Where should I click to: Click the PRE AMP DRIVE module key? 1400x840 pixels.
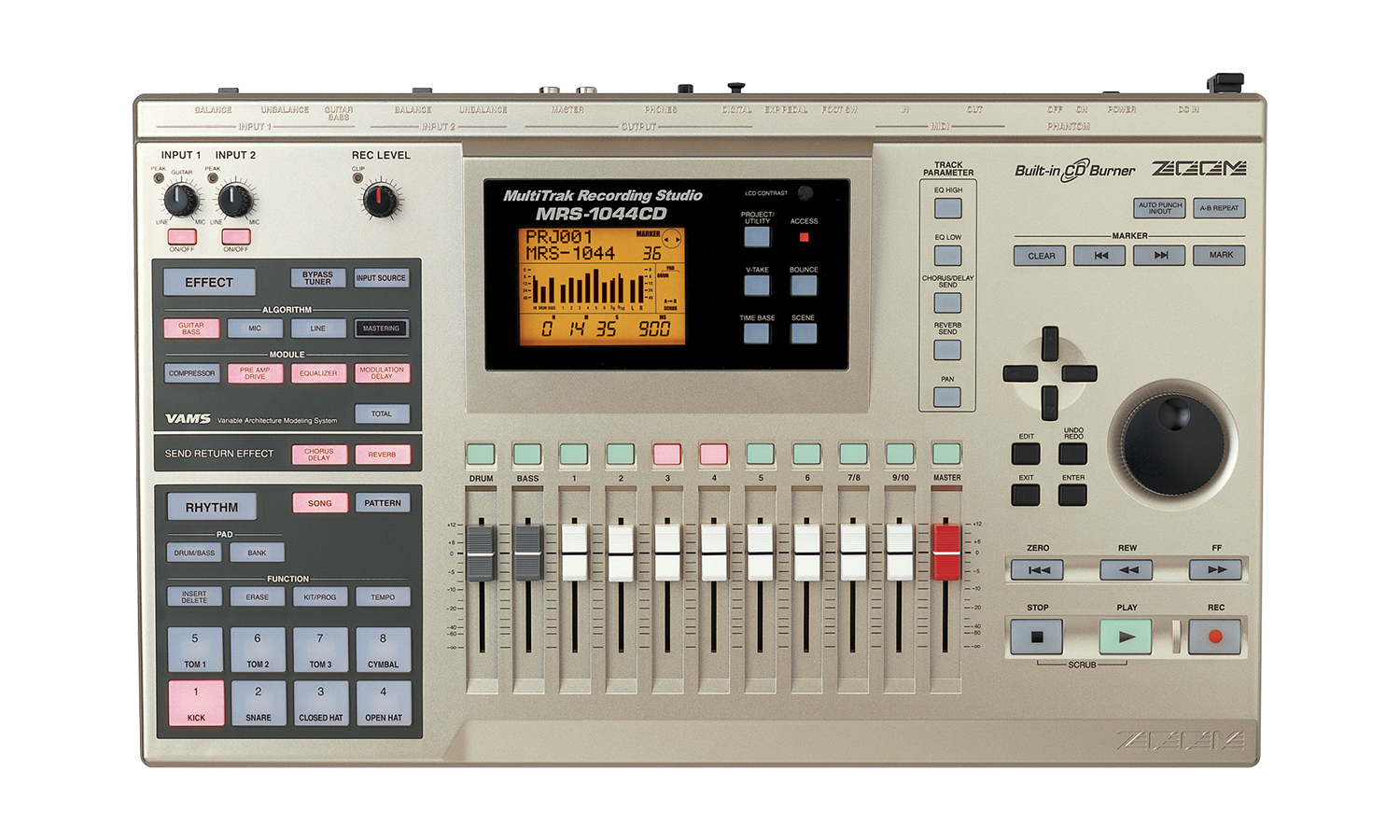pos(255,373)
